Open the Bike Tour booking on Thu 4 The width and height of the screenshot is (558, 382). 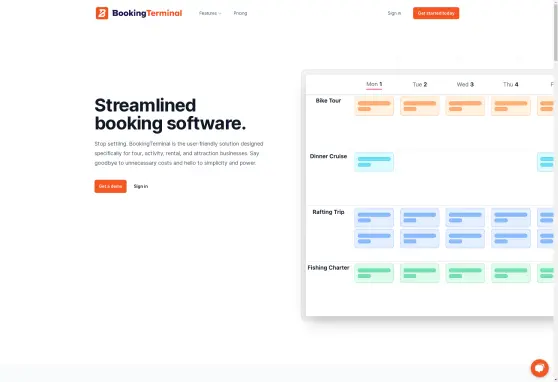[511, 106]
